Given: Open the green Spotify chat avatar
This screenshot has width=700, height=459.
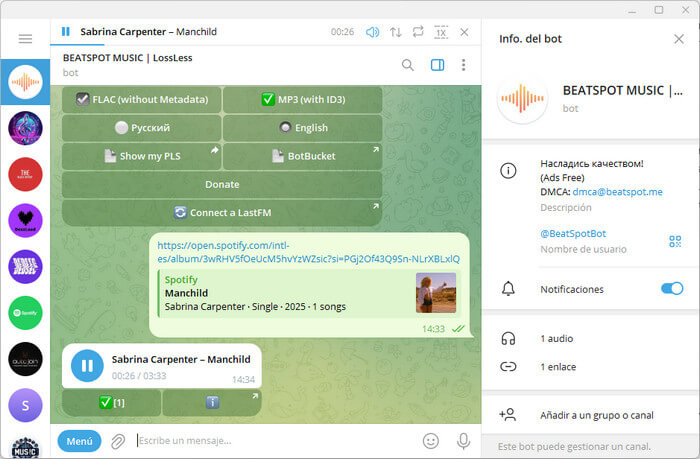Looking at the screenshot, I should point(25,313).
